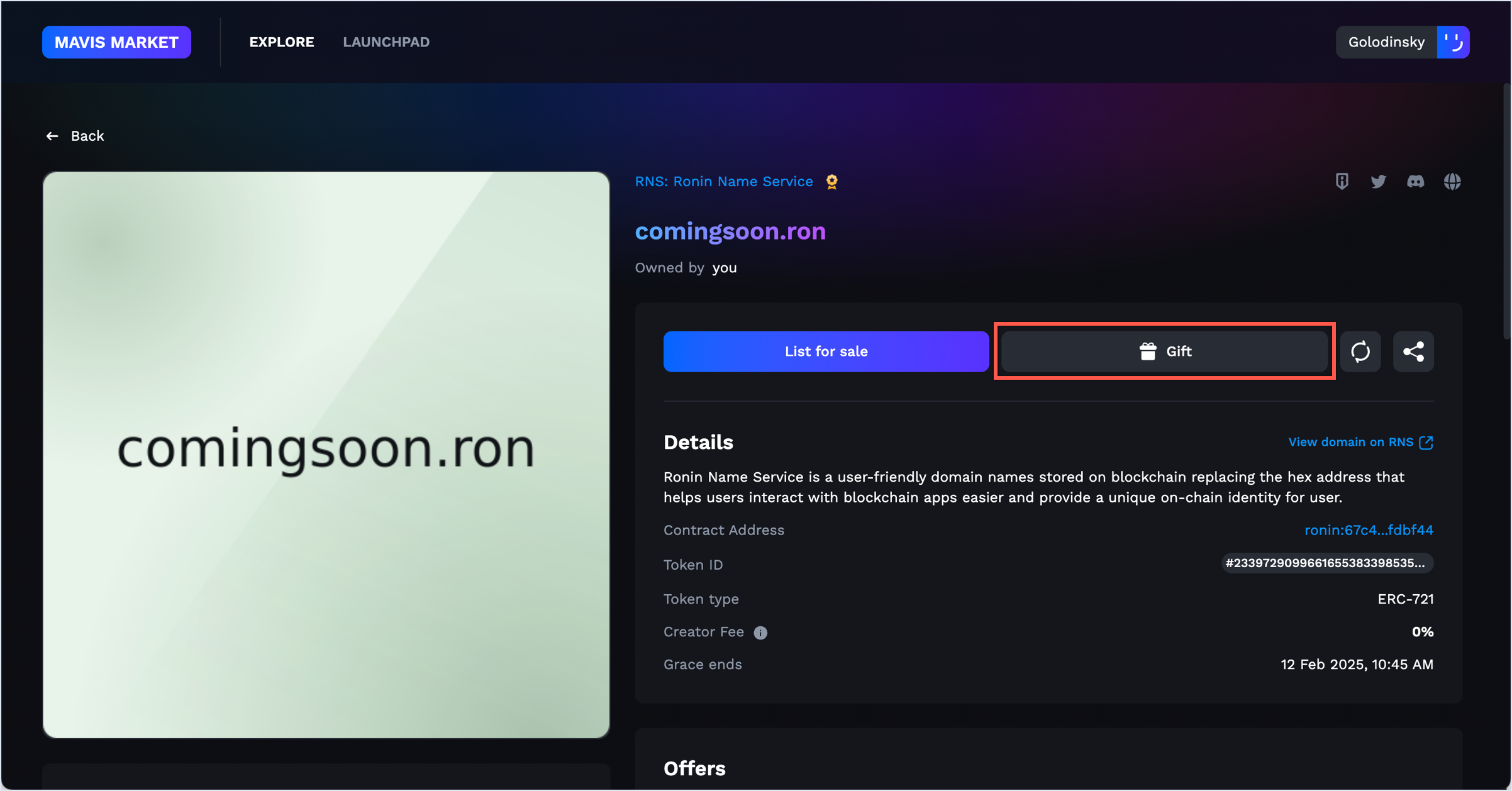This screenshot has width=1512, height=791.
Task: Open View domain on RNS link
Action: 1360,442
